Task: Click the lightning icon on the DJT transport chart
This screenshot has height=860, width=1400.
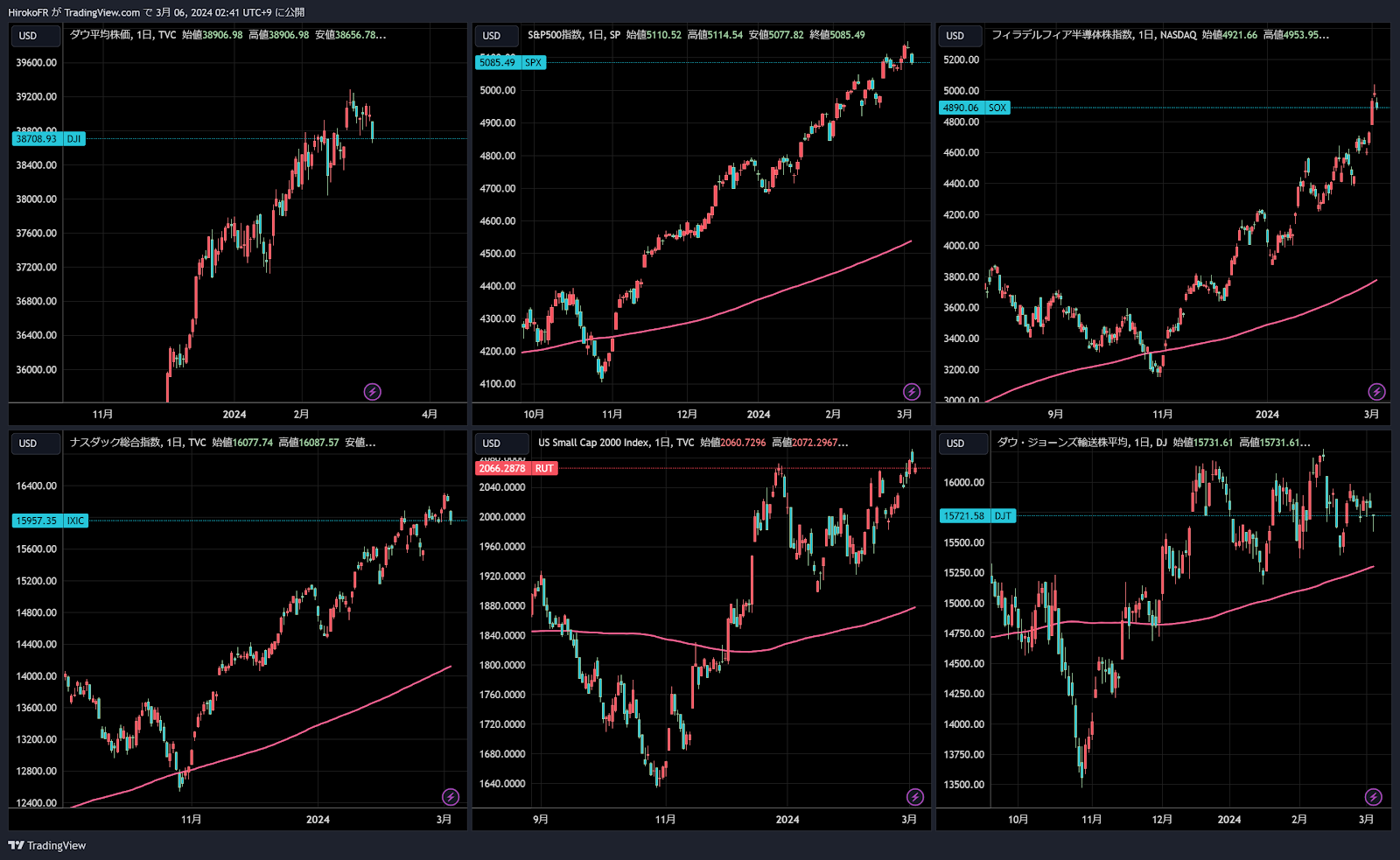Action: click(x=1374, y=797)
